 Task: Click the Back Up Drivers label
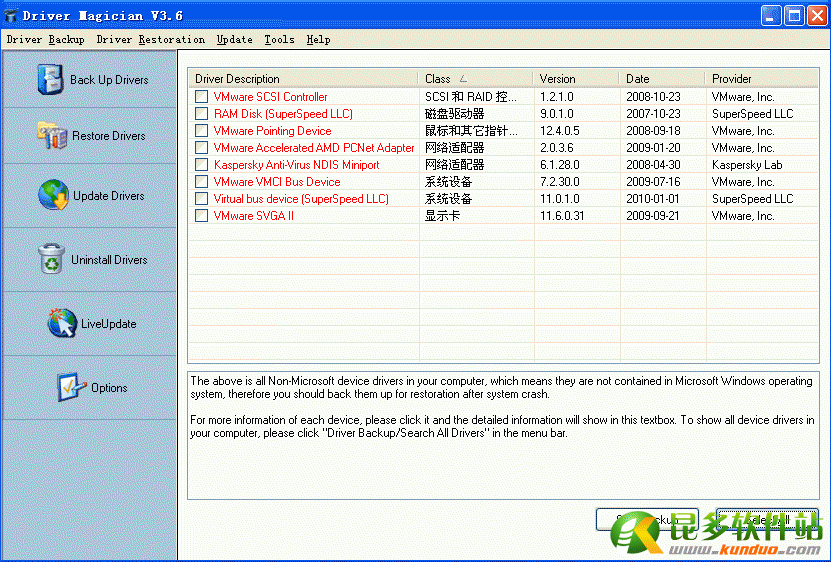(x=109, y=80)
